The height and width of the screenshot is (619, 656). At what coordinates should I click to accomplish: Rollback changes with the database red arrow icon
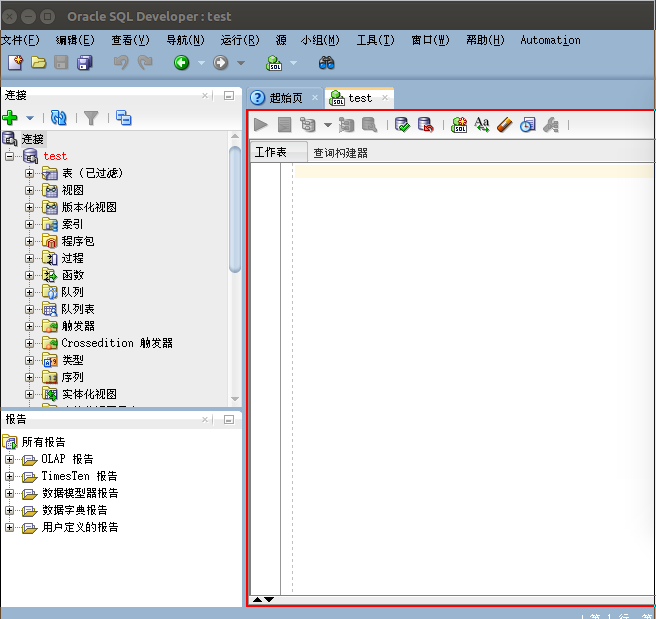[425, 124]
